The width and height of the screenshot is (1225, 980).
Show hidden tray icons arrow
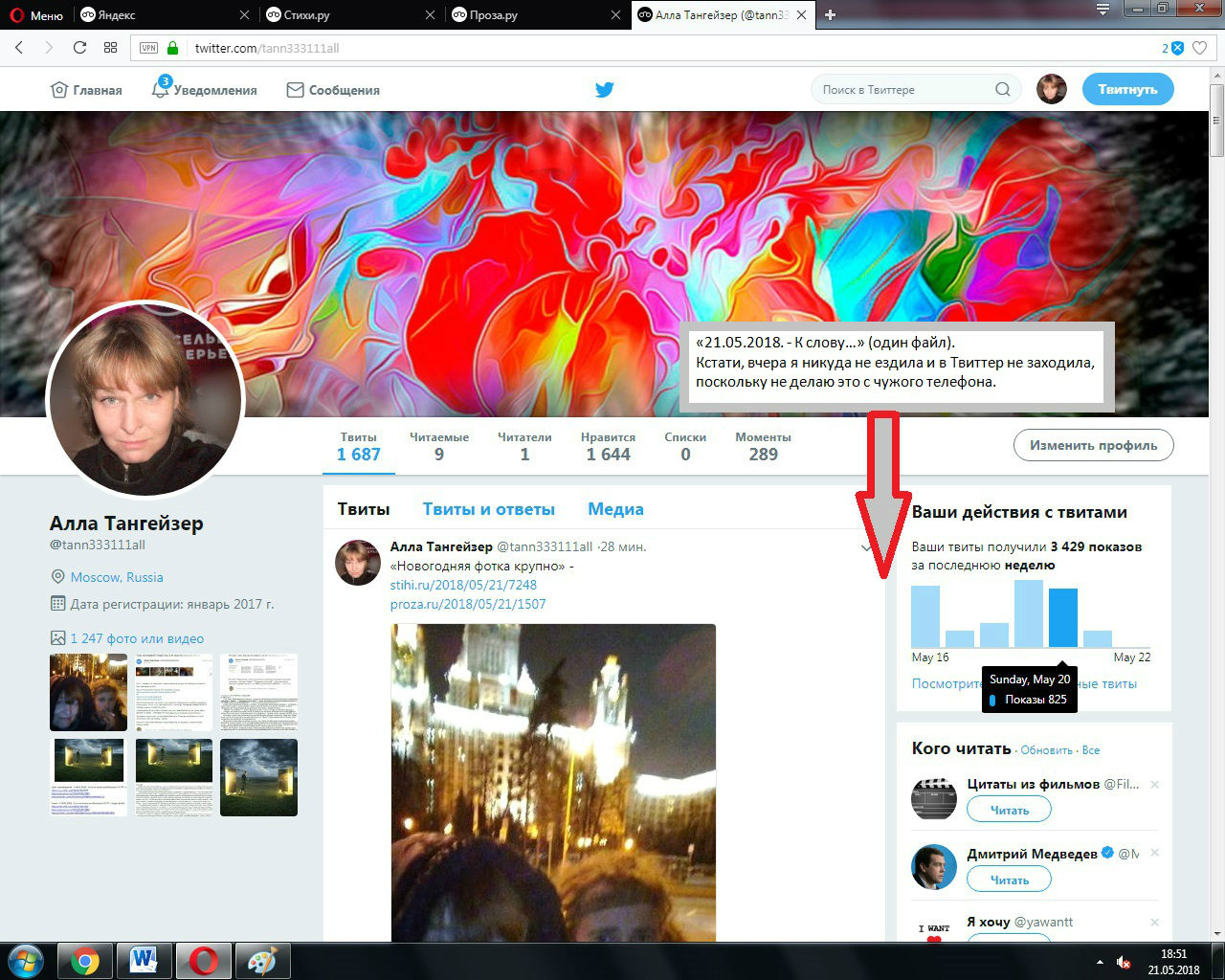[1099, 961]
